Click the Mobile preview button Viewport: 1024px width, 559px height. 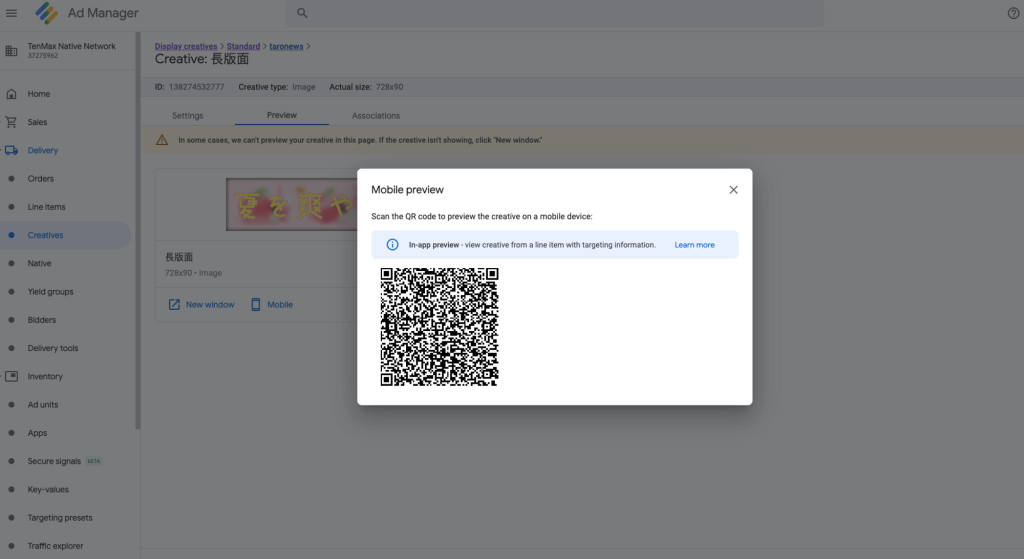click(272, 304)
